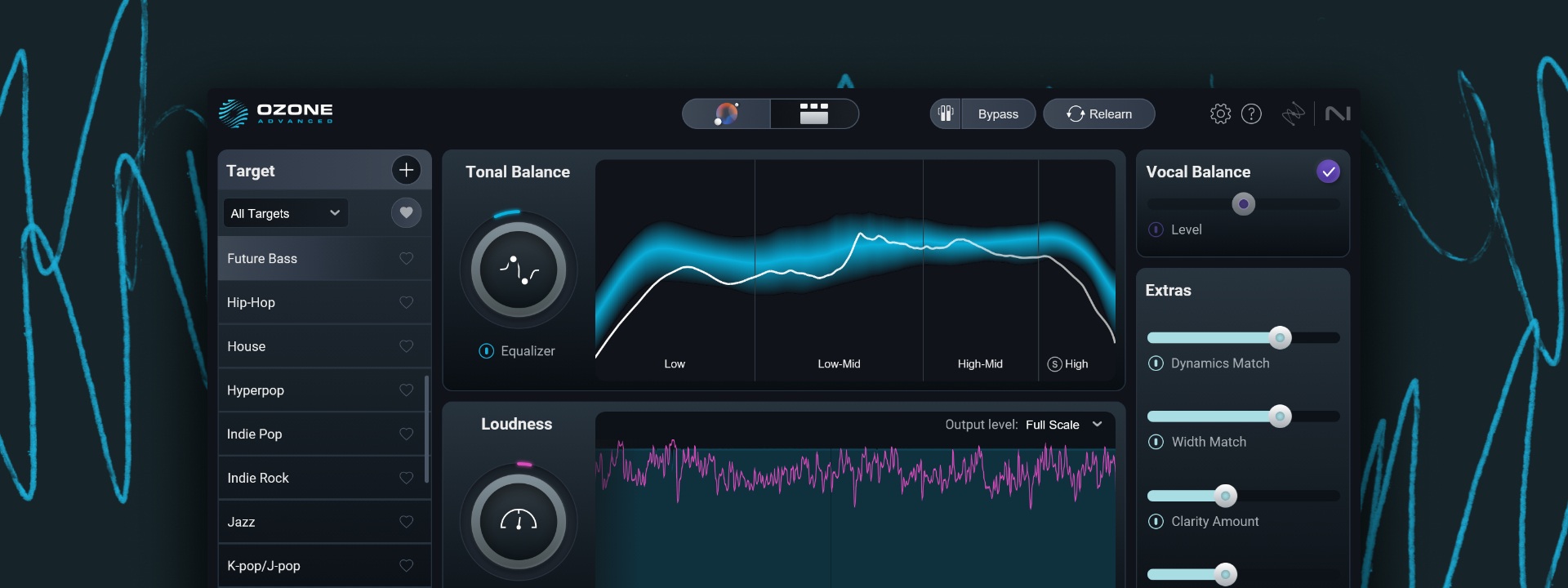Open the Output level Full Scale dropdown
The height and width of the screenshot is (588, 1568).
pos(1064,425)
